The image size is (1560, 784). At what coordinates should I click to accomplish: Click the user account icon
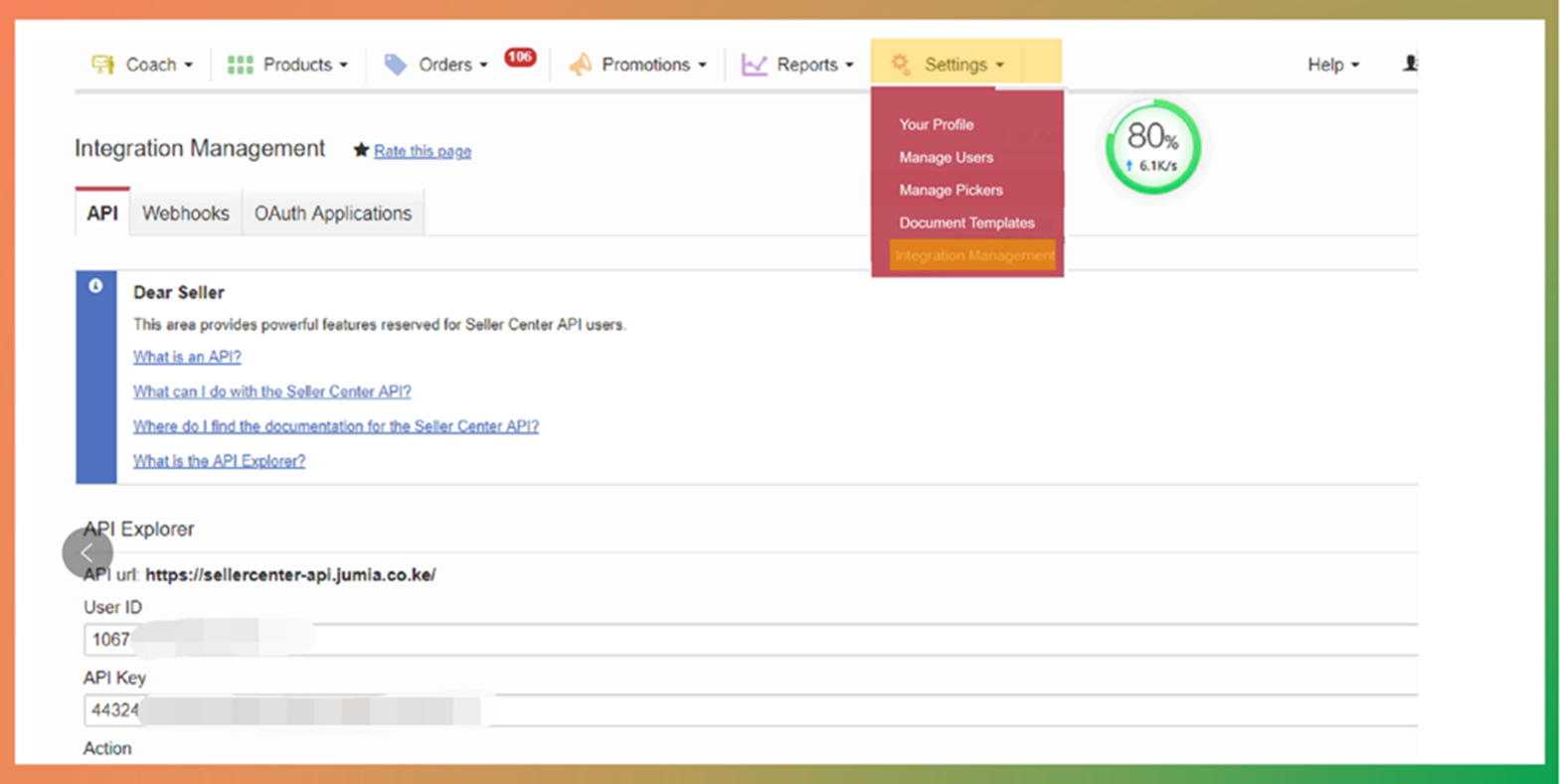[x=1410, y=64]
